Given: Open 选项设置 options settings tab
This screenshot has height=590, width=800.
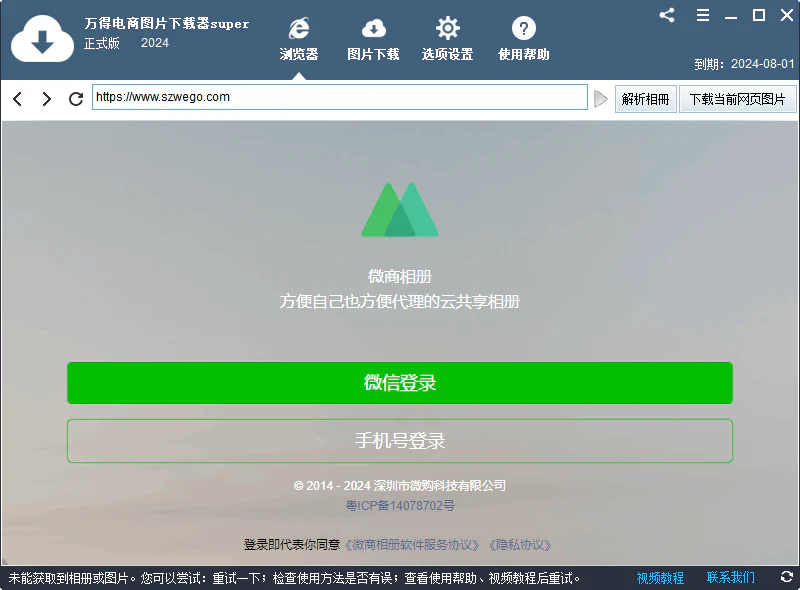Looking at the screenshot, I should [447, 39].
